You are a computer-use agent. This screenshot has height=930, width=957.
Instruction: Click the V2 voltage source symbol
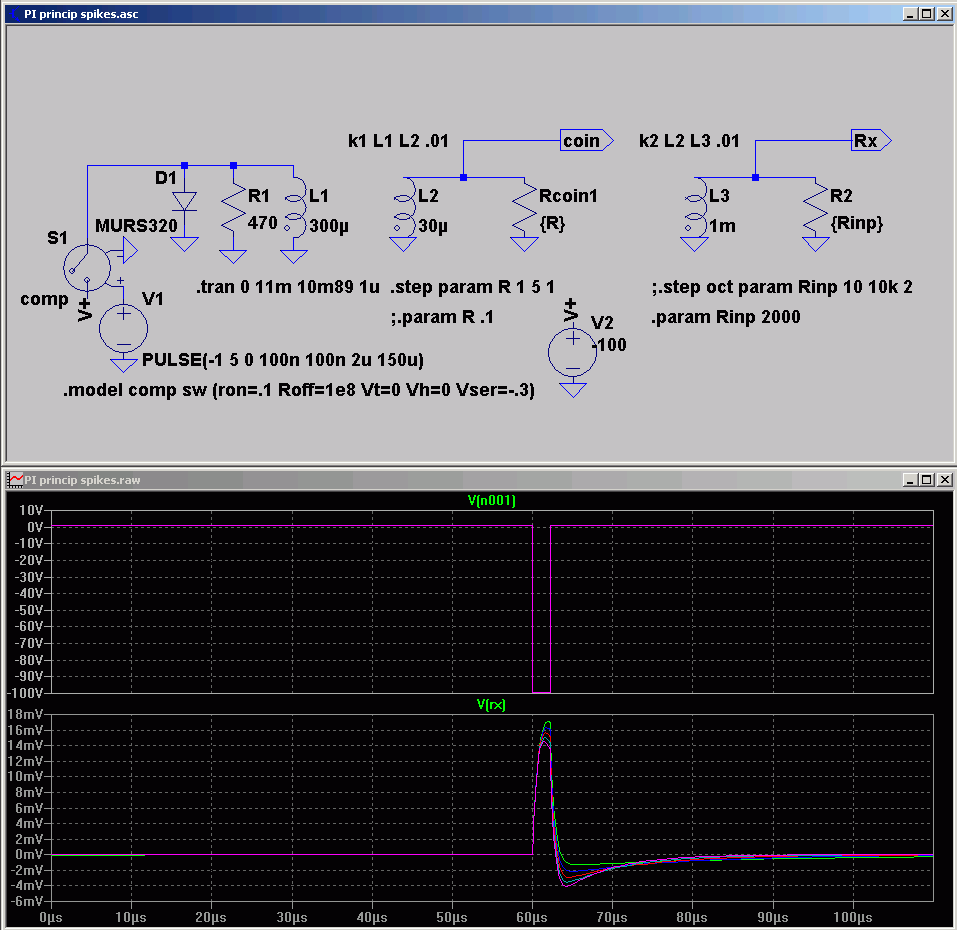(x=572, y=352)
